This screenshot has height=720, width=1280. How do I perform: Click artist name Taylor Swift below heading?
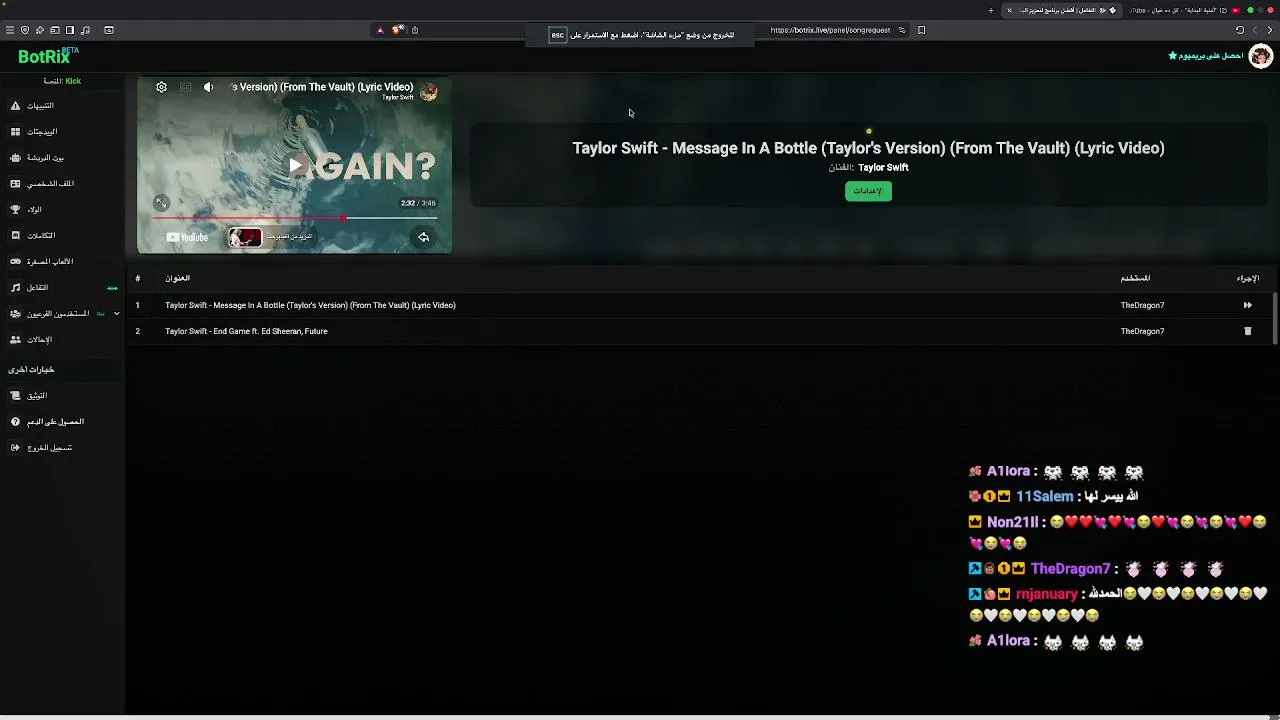click(883, 168)
